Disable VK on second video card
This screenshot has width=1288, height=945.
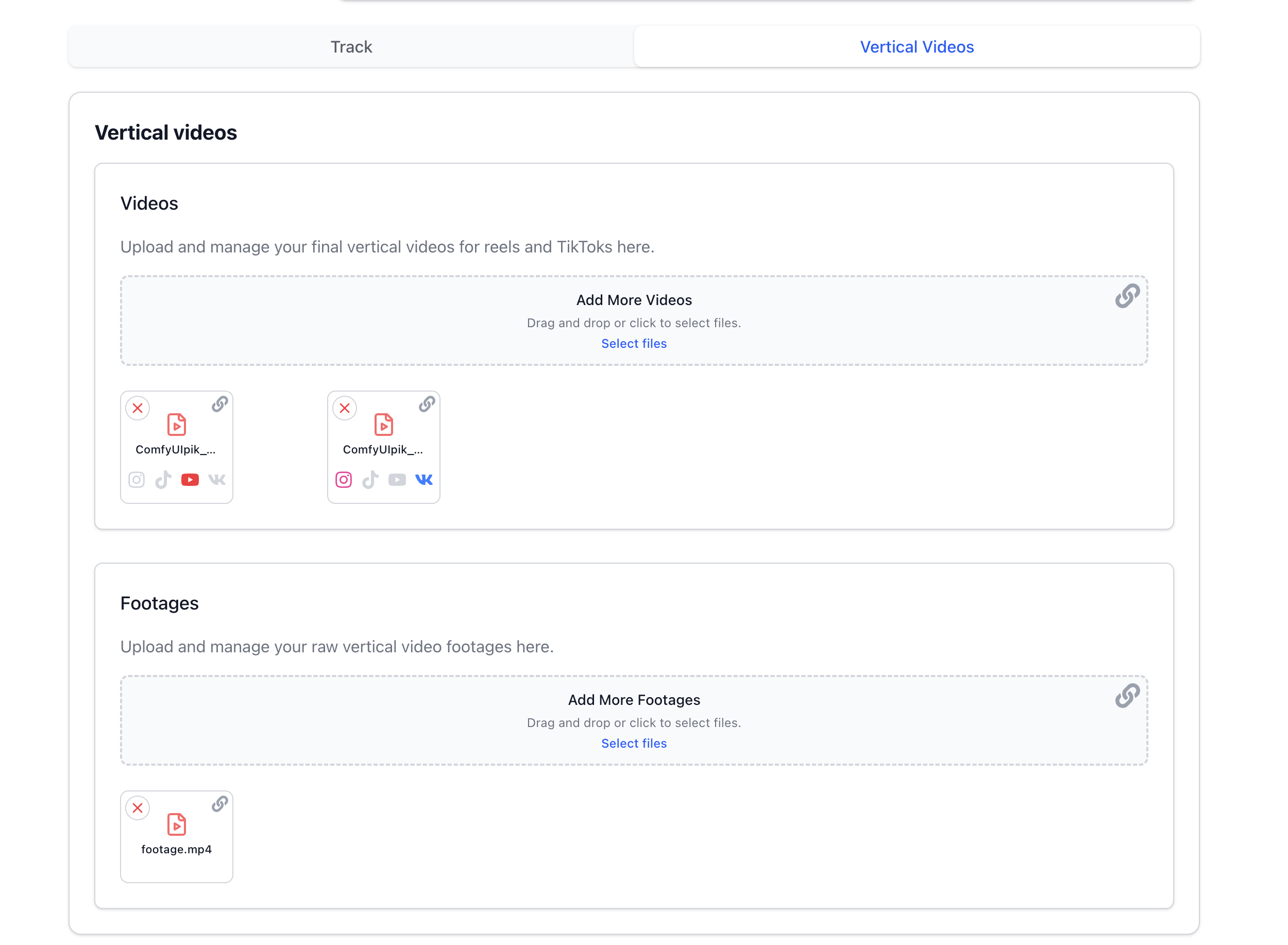tap(424, 479)
